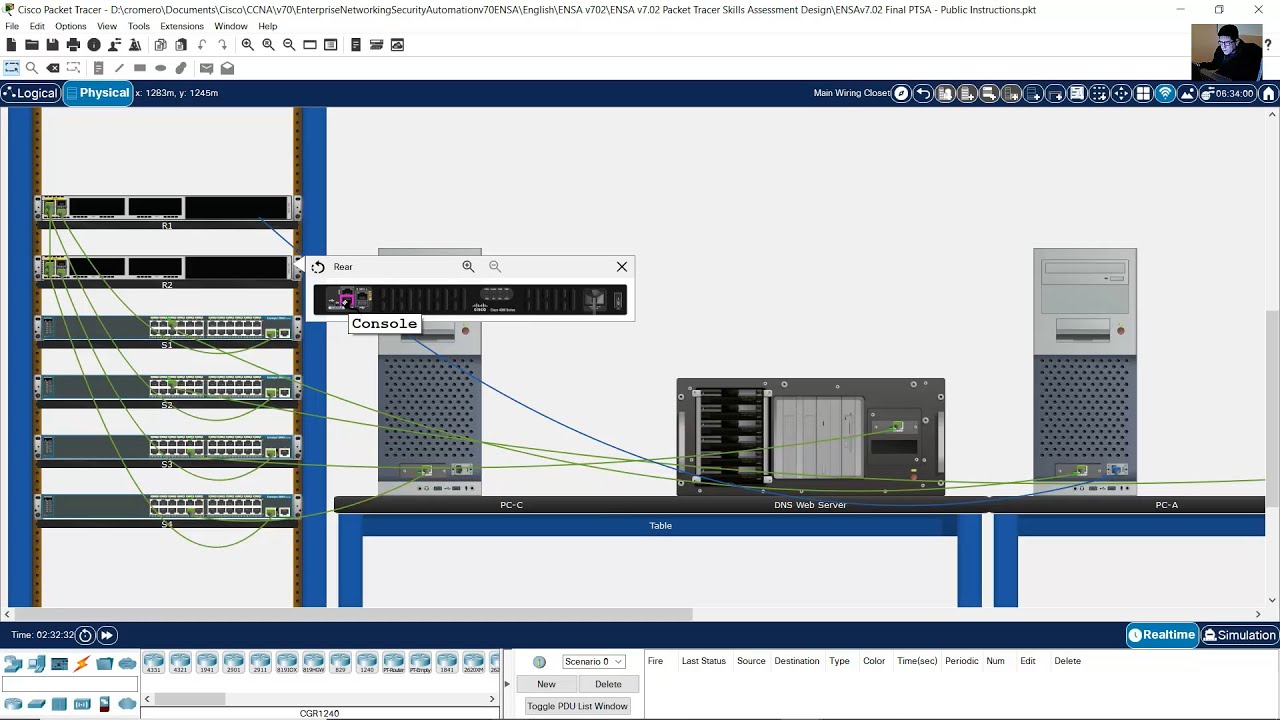Select the 2911 router from device list
Viewport: 1280px width, 720px height.
[260, 662]
